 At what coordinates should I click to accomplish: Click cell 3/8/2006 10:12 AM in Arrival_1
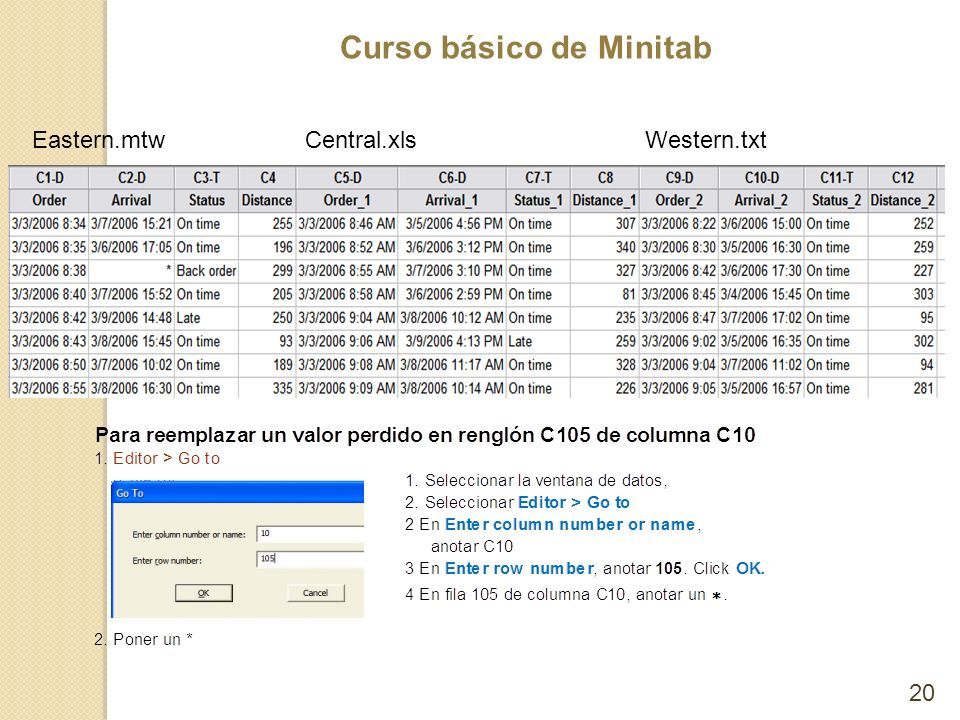point(452,318)
